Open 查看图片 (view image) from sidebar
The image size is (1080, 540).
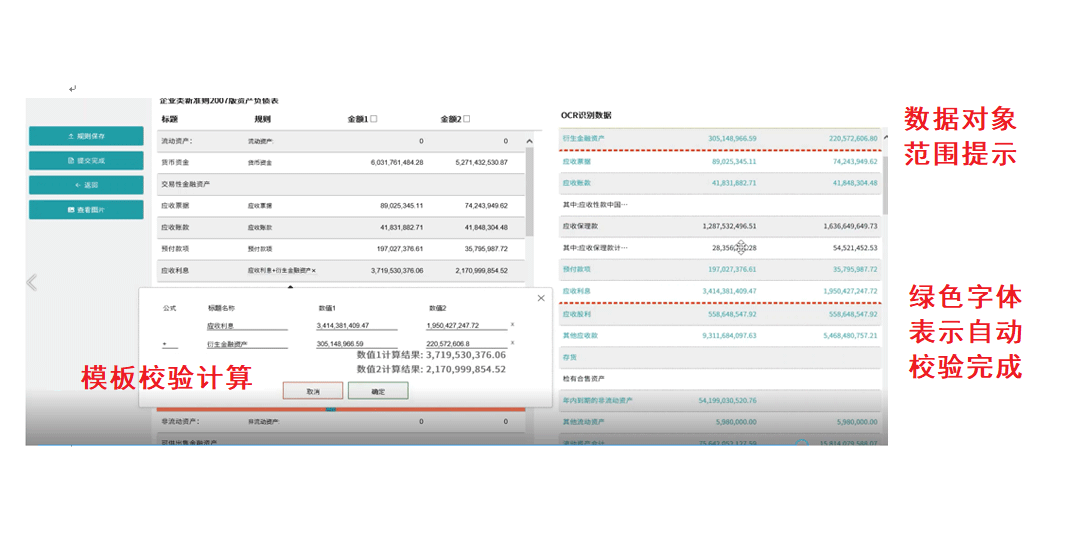click(x=86, y=210)
